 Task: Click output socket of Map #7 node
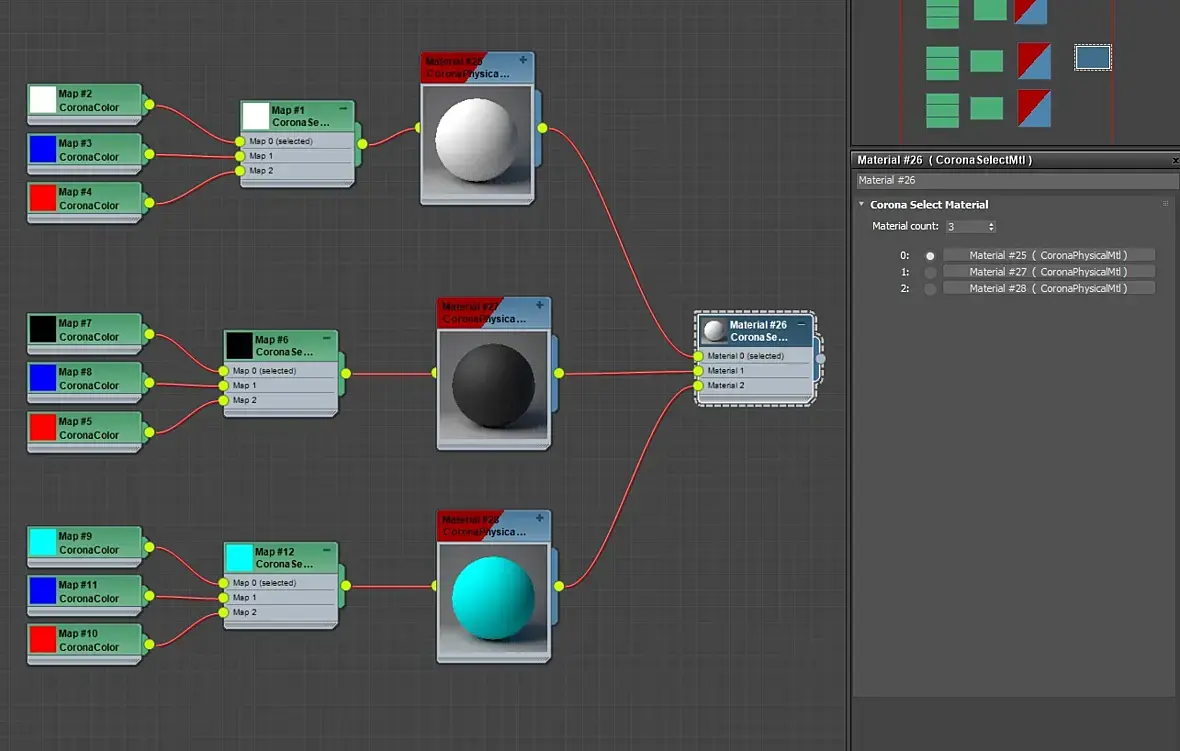[149, 334]
